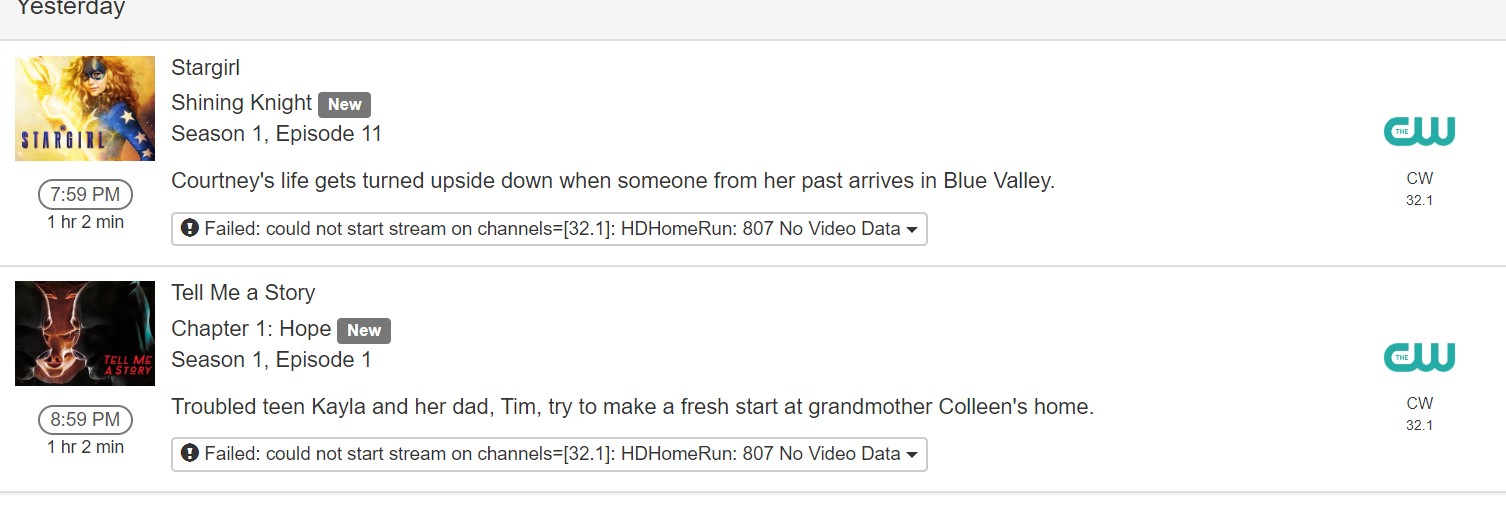Expand the Stargirl failed recording dropdown arrow
Screen dimensions: 1506x510
(x=912, y=230)
